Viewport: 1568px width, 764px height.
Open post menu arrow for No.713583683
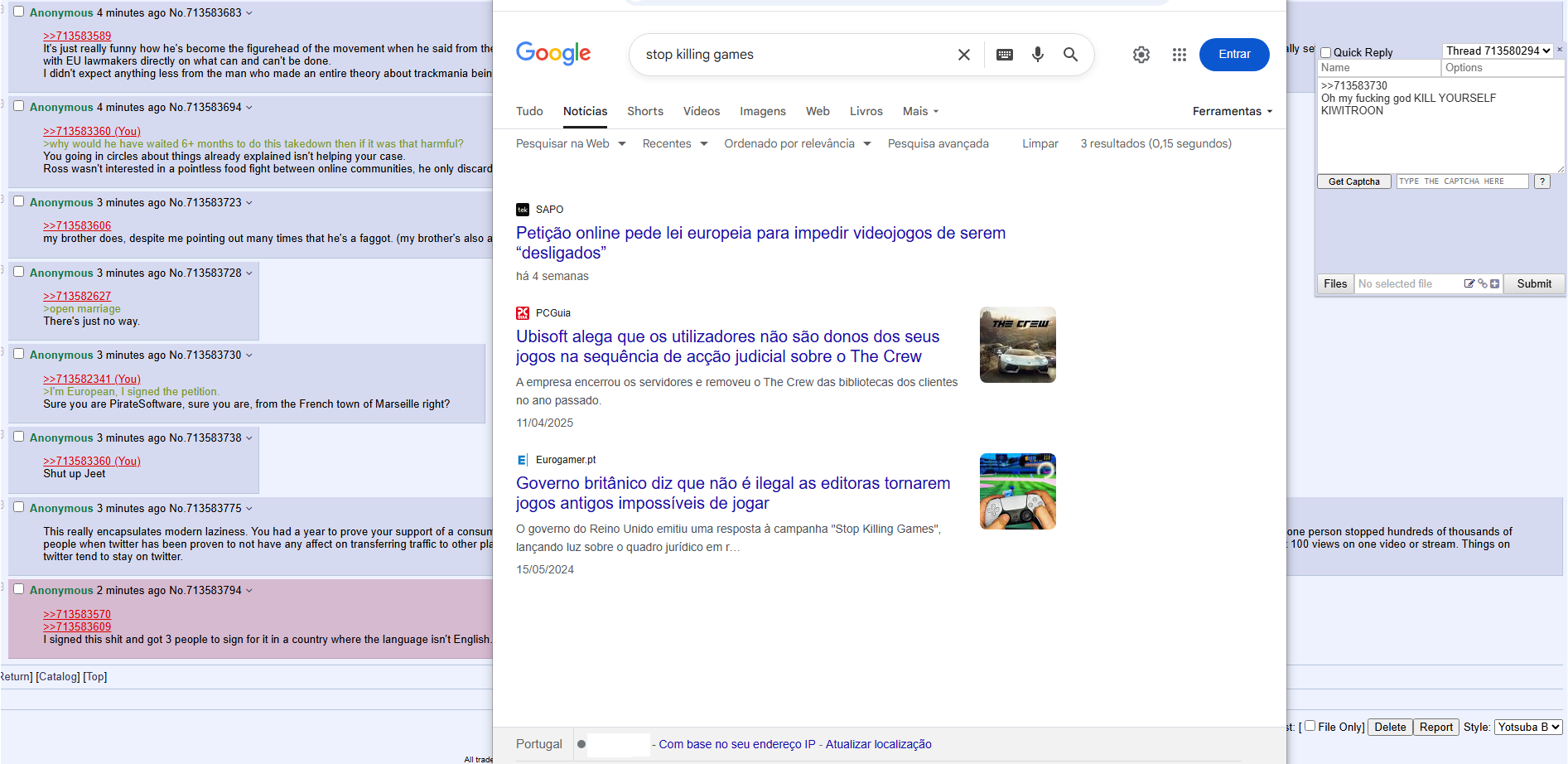tap(249, 13)
